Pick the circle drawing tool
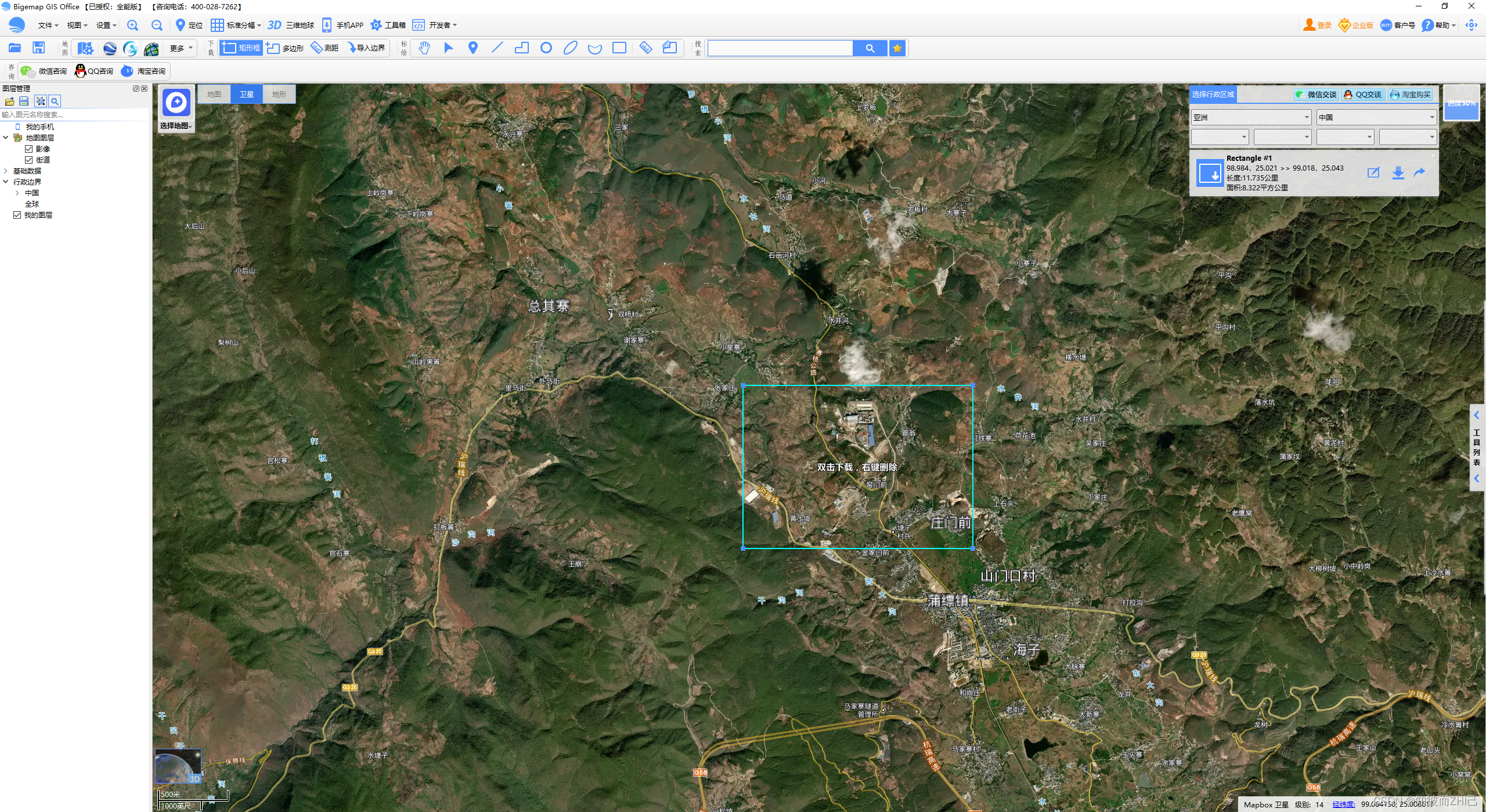Viewport: 1486px width, 812px height. (x=546, y=48)
